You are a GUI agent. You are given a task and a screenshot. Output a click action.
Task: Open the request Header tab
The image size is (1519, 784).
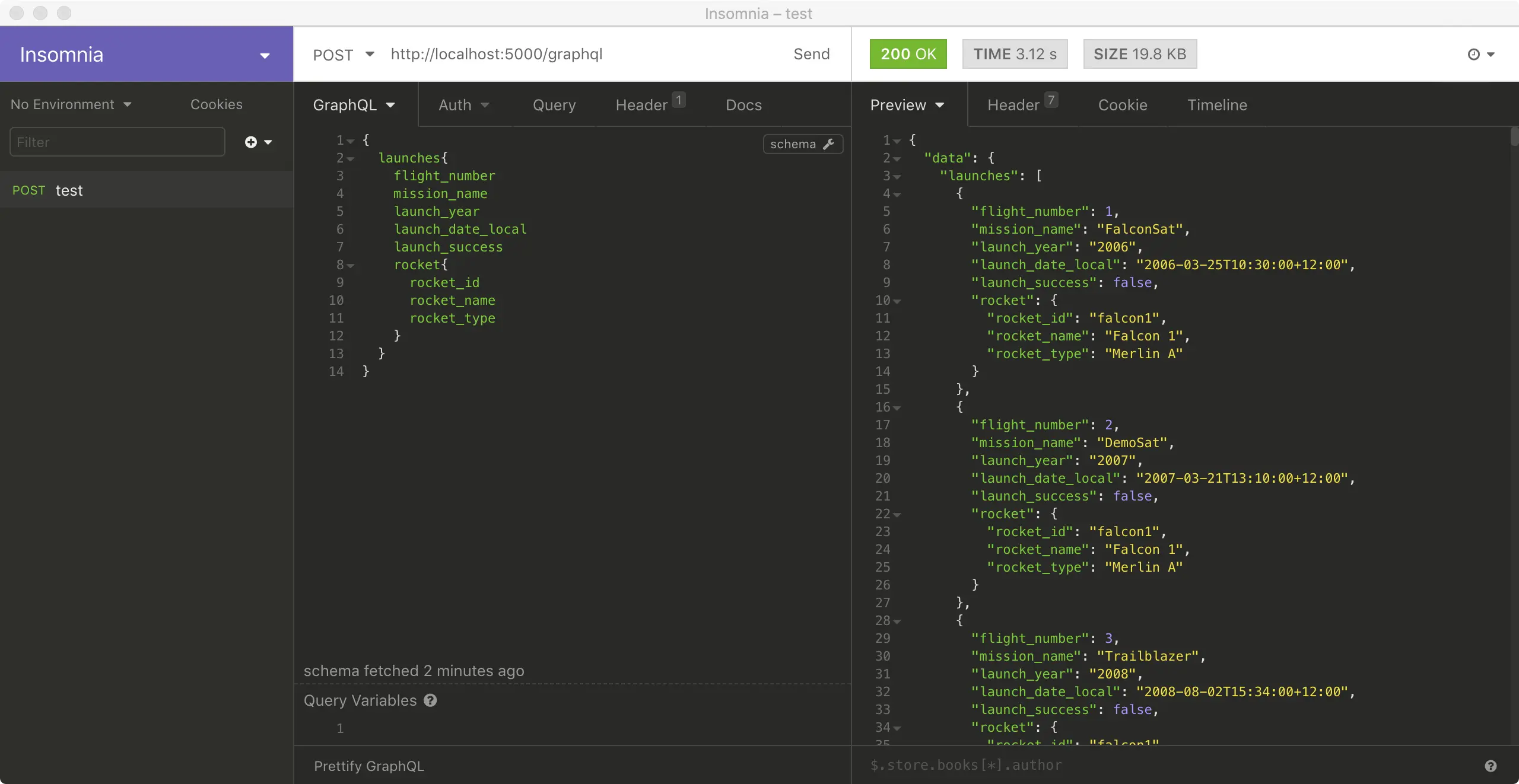pyautogui.click(x=642, y=105)
